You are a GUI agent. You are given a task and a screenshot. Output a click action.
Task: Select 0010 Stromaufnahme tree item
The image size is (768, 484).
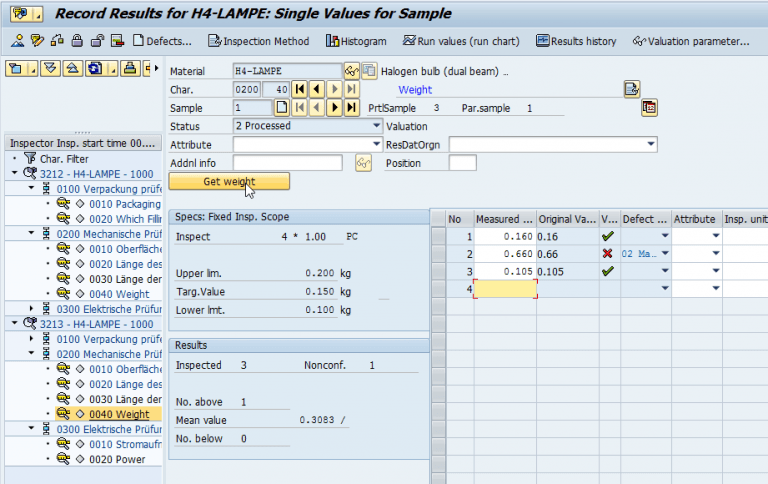pos(125,445)
